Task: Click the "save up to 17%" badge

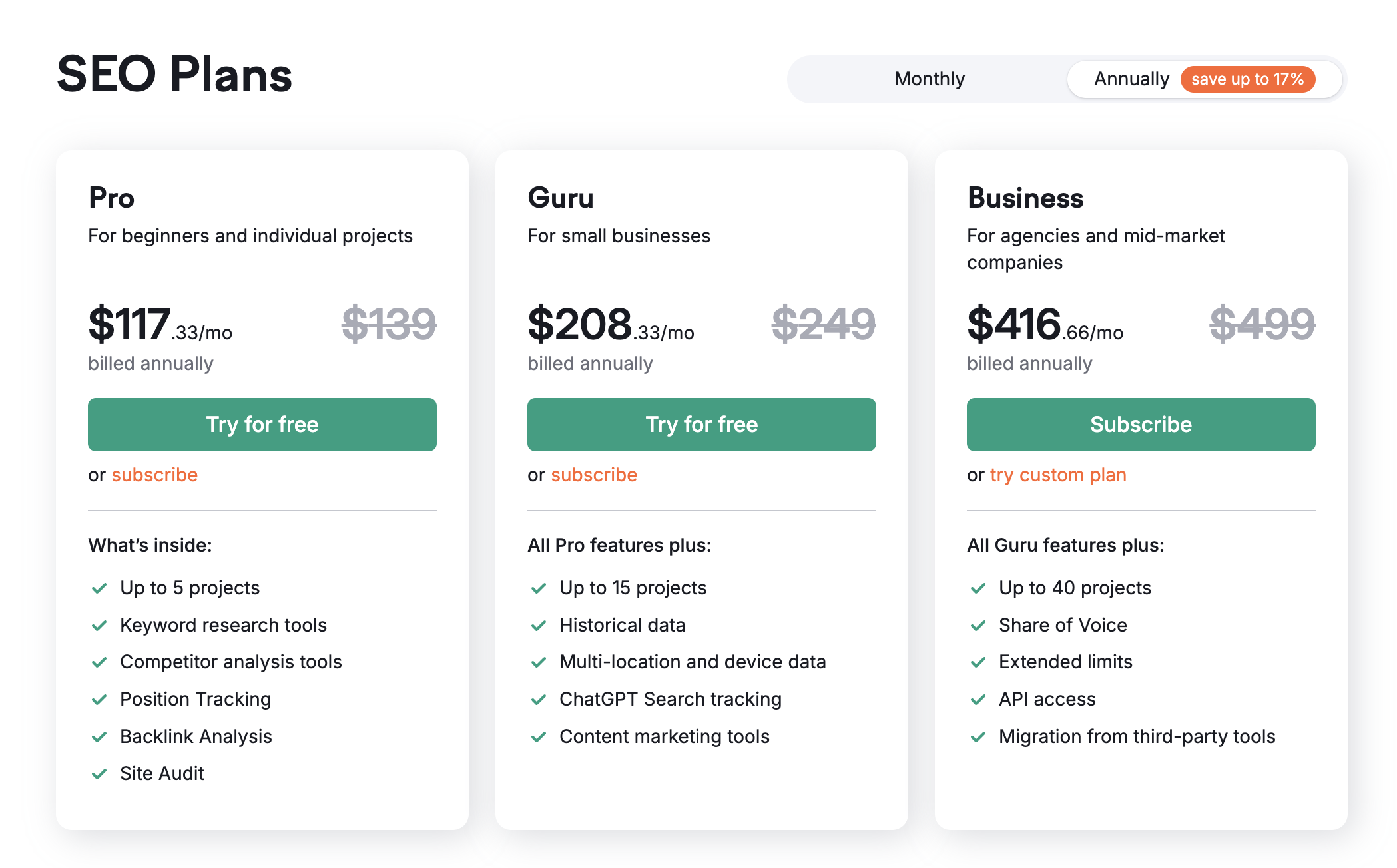Action: click(1248, 79)
